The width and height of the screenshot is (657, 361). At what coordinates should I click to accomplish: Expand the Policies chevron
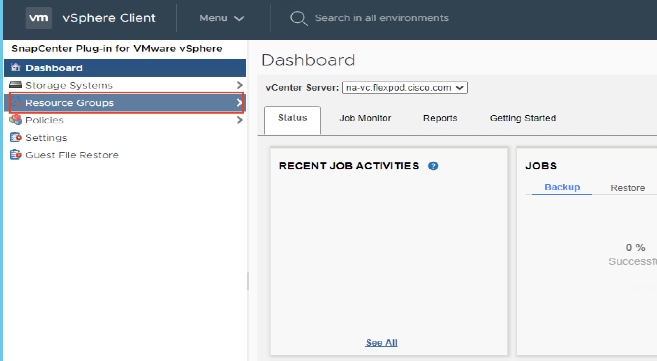point(239,120)
